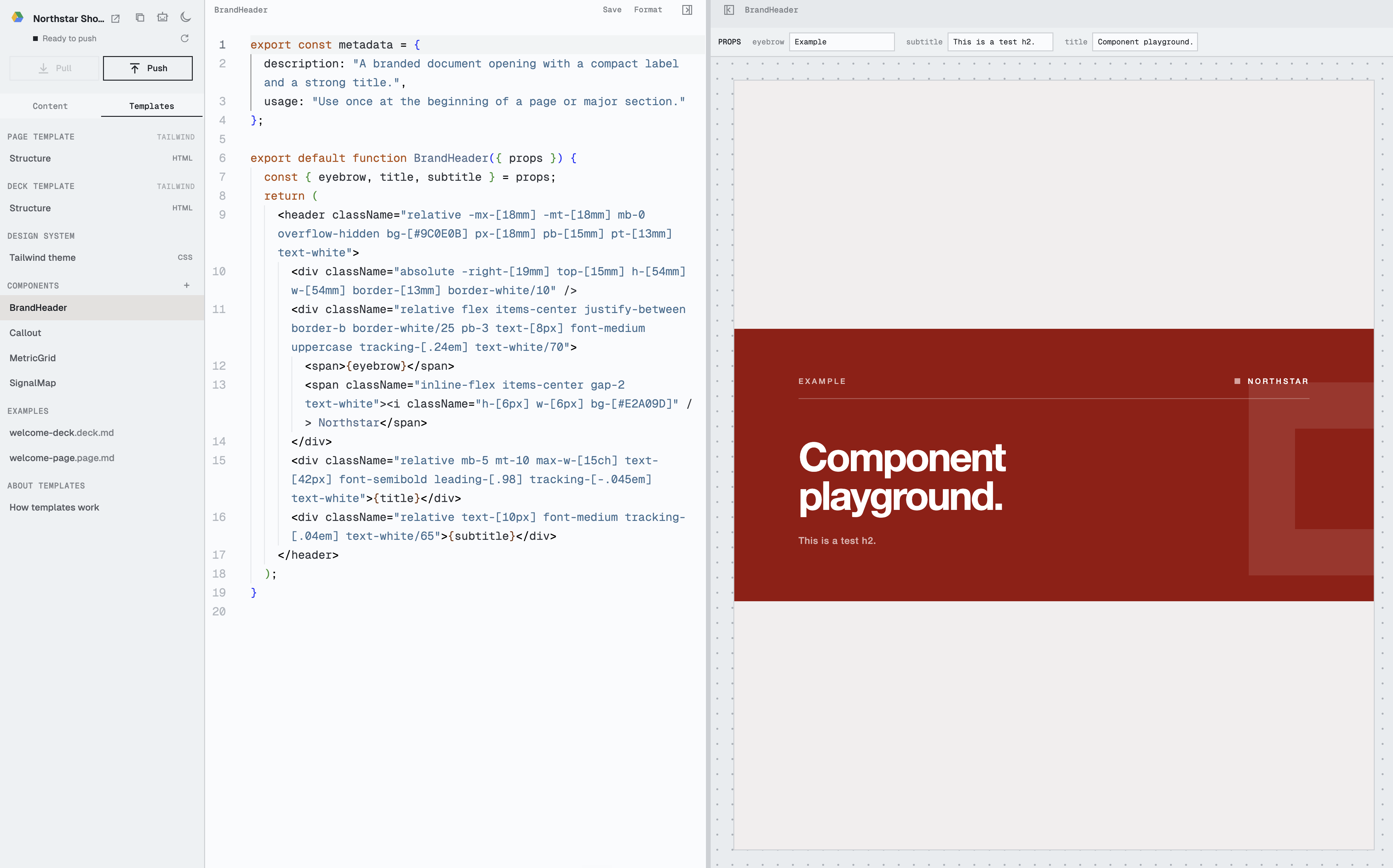Format the code with Format button
The width and height of the screenshot is (1393, 868).
click(x=648, y=10)
